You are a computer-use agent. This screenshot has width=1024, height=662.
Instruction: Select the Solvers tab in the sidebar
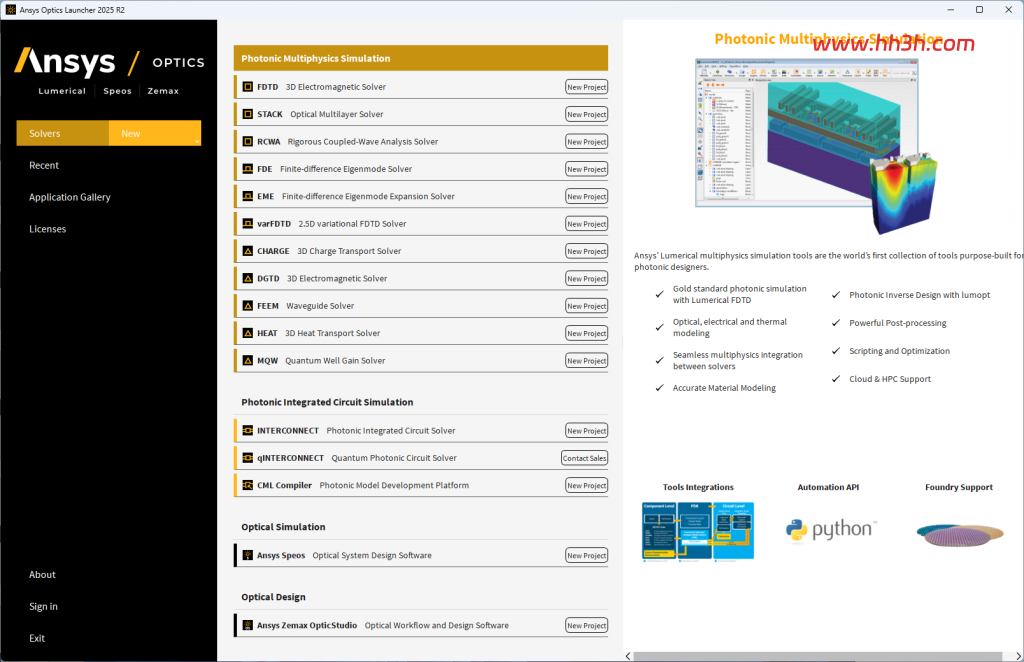coord(63,133)
